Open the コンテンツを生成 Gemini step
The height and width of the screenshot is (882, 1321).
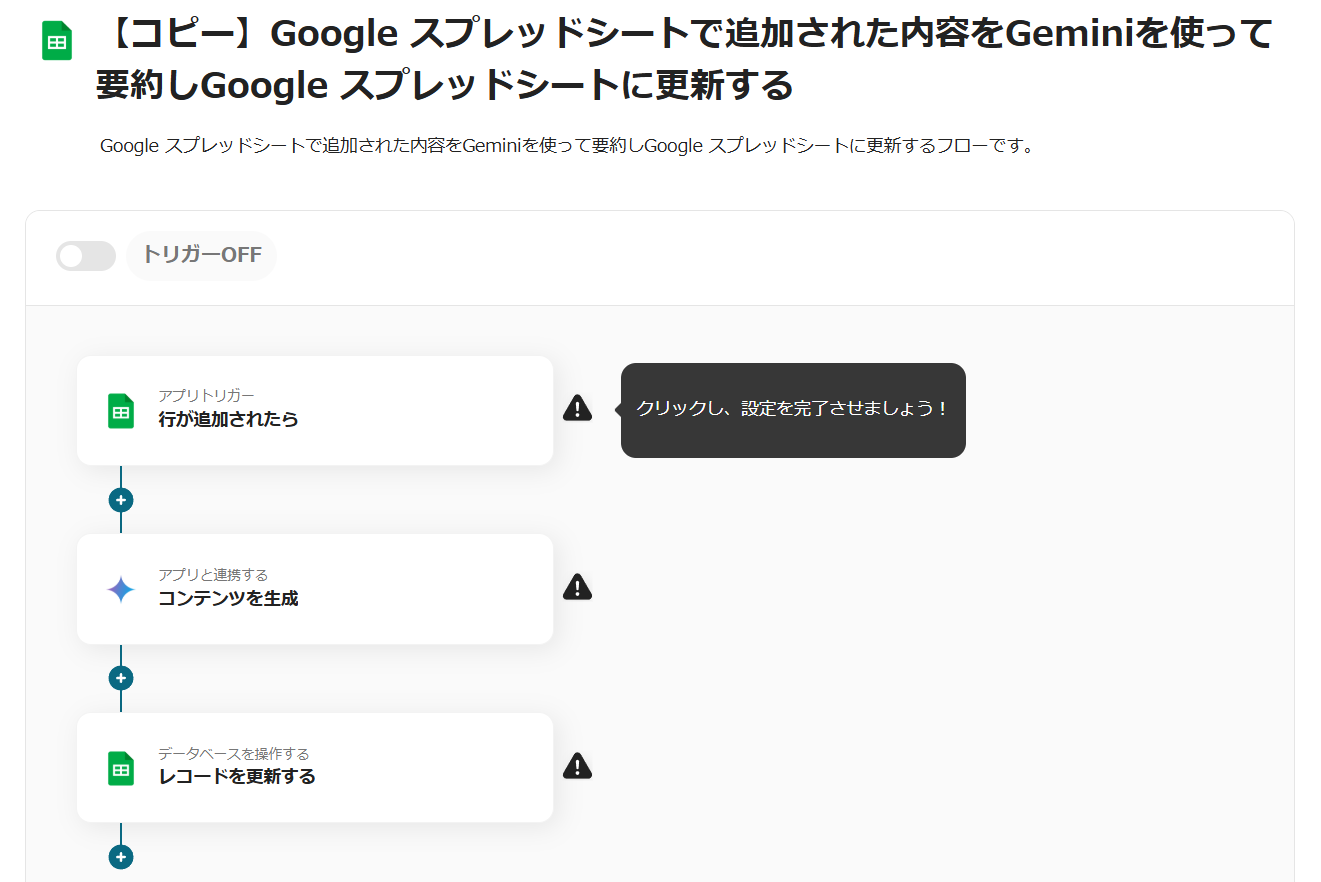314,589
